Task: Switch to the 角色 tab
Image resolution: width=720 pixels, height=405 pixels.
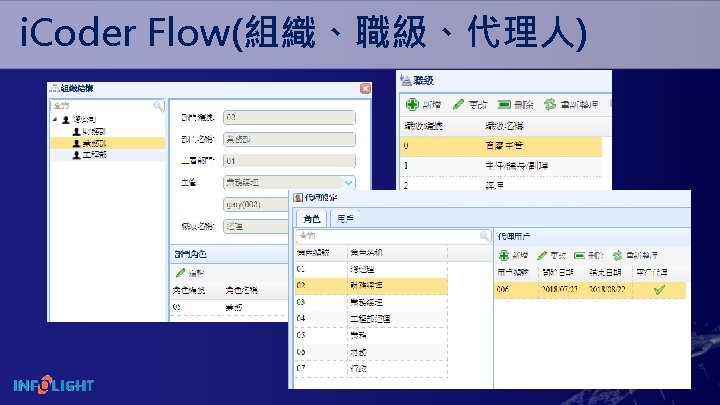Action: 312,219
